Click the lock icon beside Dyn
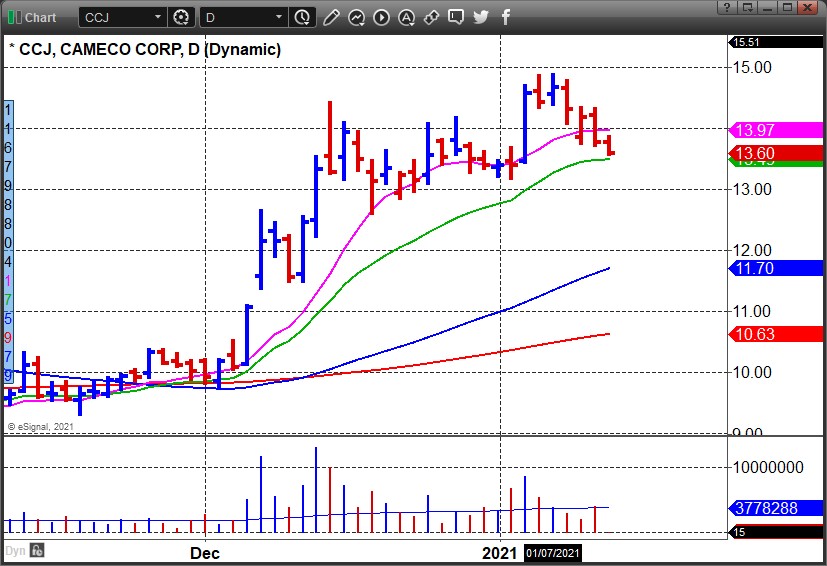 pyautogui.click(x=37, y=551)
